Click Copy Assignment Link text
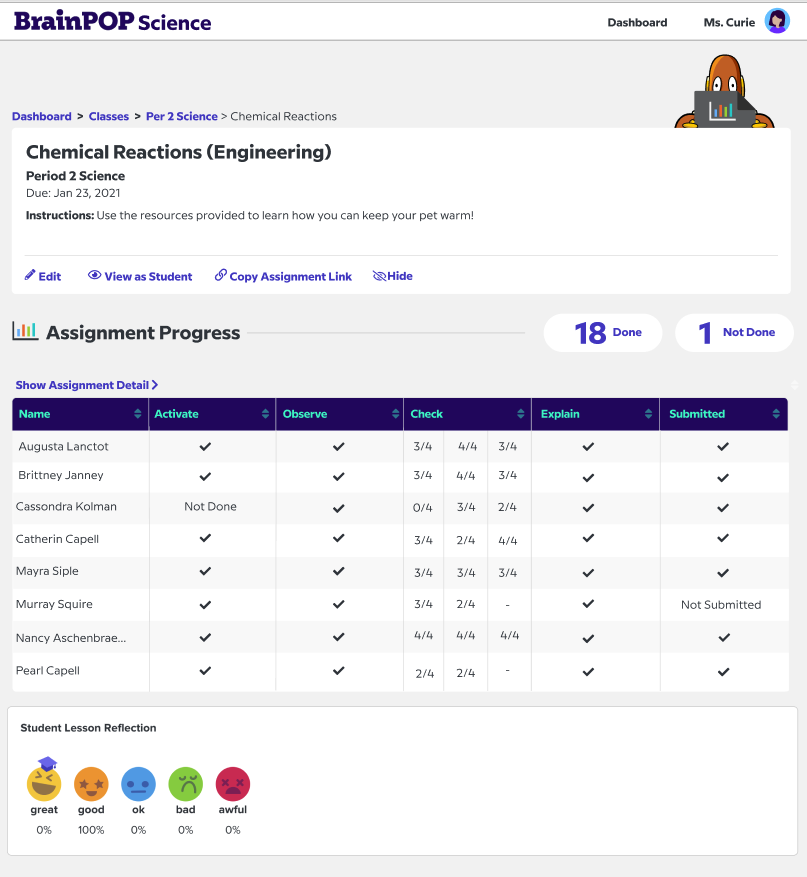The width and height of the screenshot is (807, 877). (290, 276)
